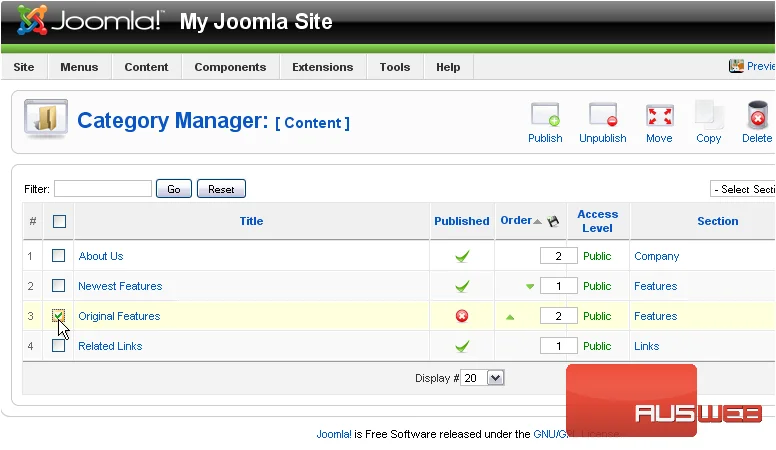Screen dimensions: 776x450
Task: Move Original Features up with green arrow
Action: 510,317
